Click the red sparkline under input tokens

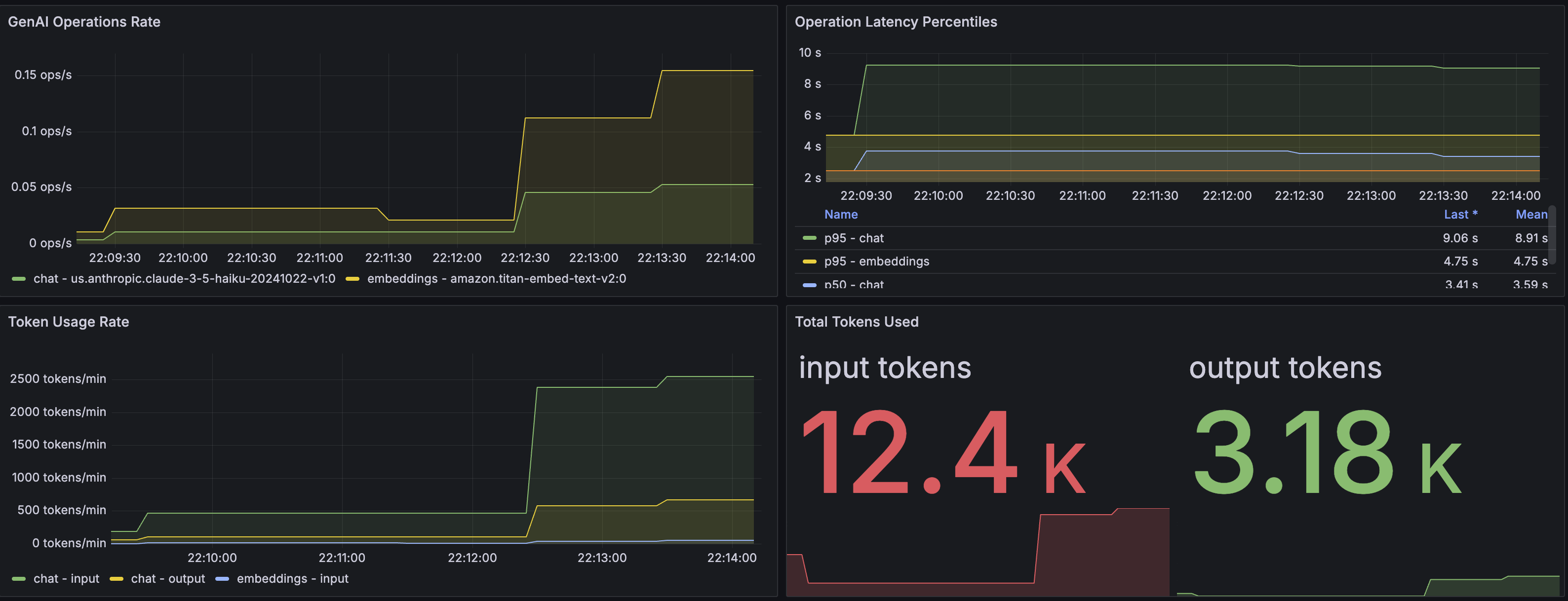(978, 552)
